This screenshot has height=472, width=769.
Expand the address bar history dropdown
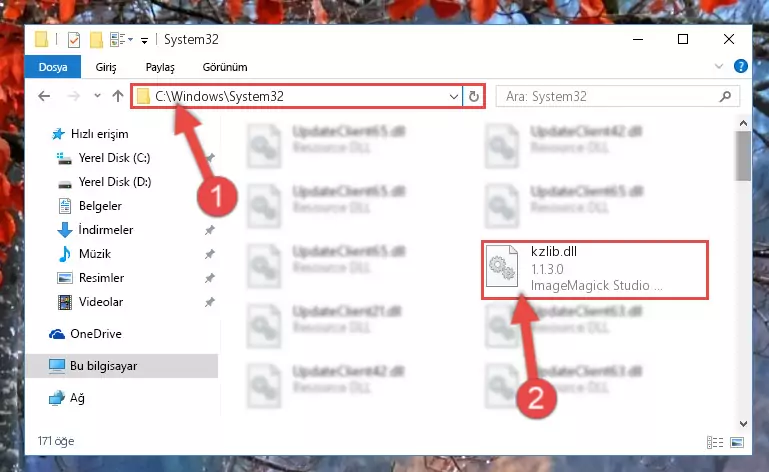click(x=454, y=97)
